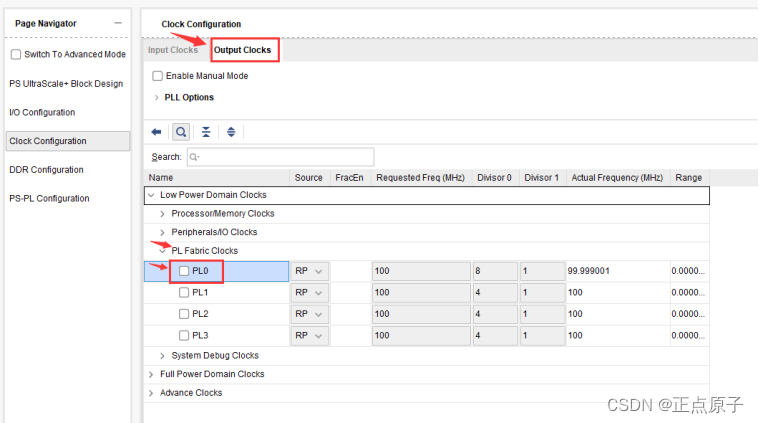Check the Enable Manual Mode box
Image resolution: width=759 pixels, height=423 pixels.
pos(157,76)
